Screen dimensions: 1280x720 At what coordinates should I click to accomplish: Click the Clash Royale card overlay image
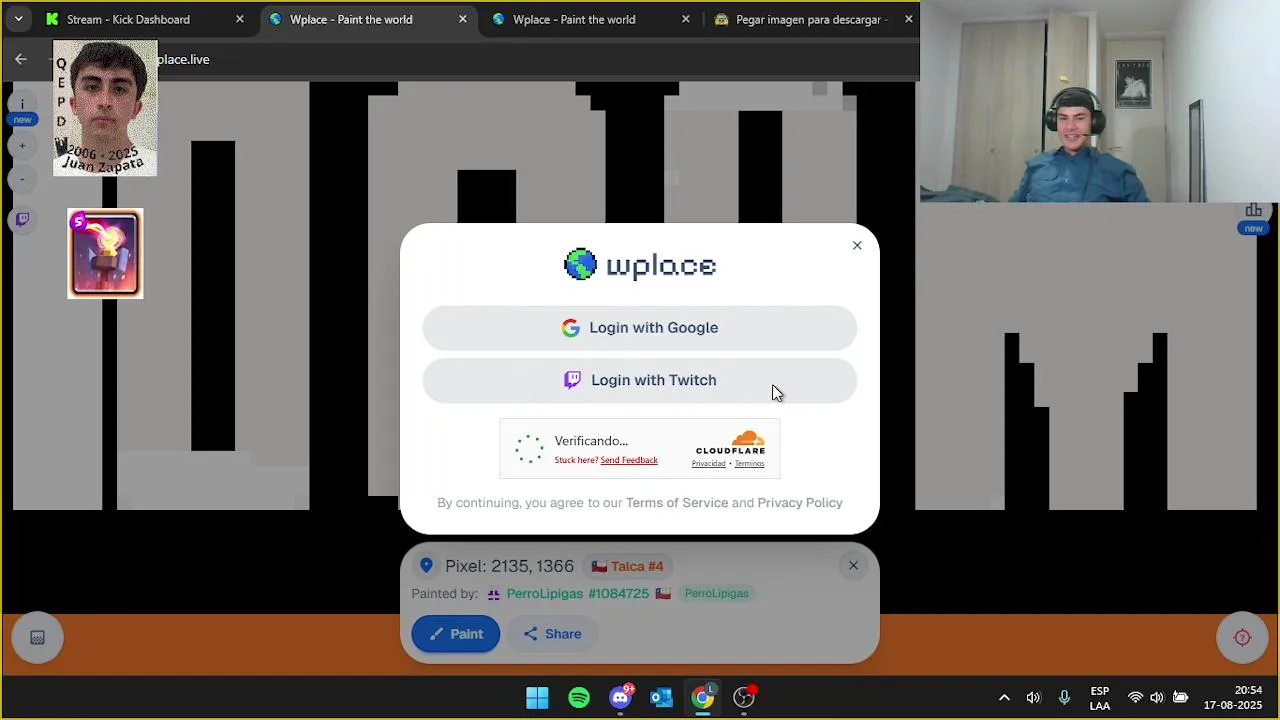click(105, 254)
